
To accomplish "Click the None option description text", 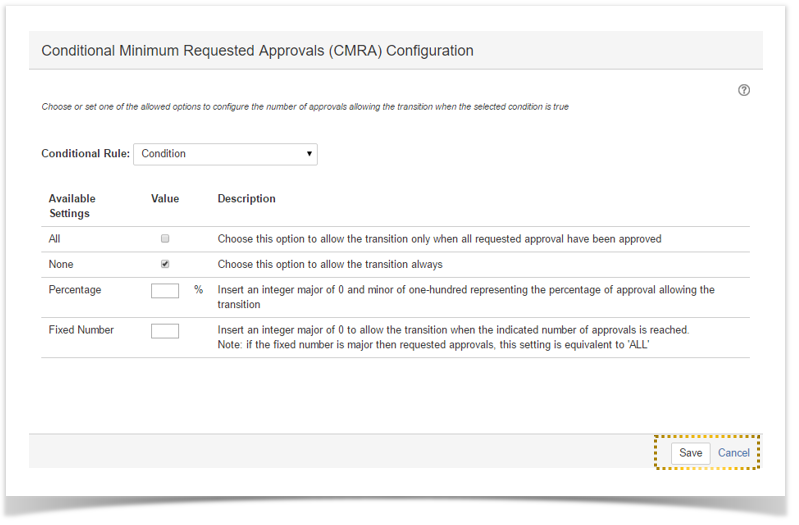I will [330, 265].
